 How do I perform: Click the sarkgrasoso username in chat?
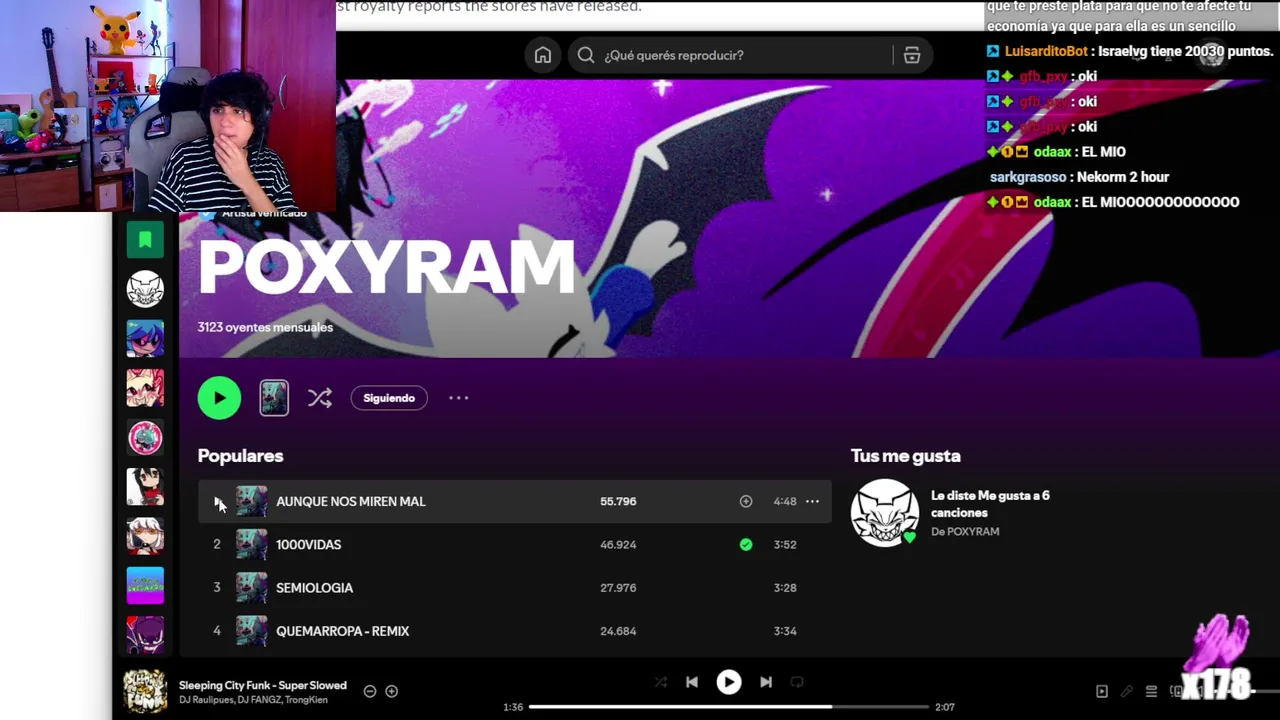(1028, 177)
